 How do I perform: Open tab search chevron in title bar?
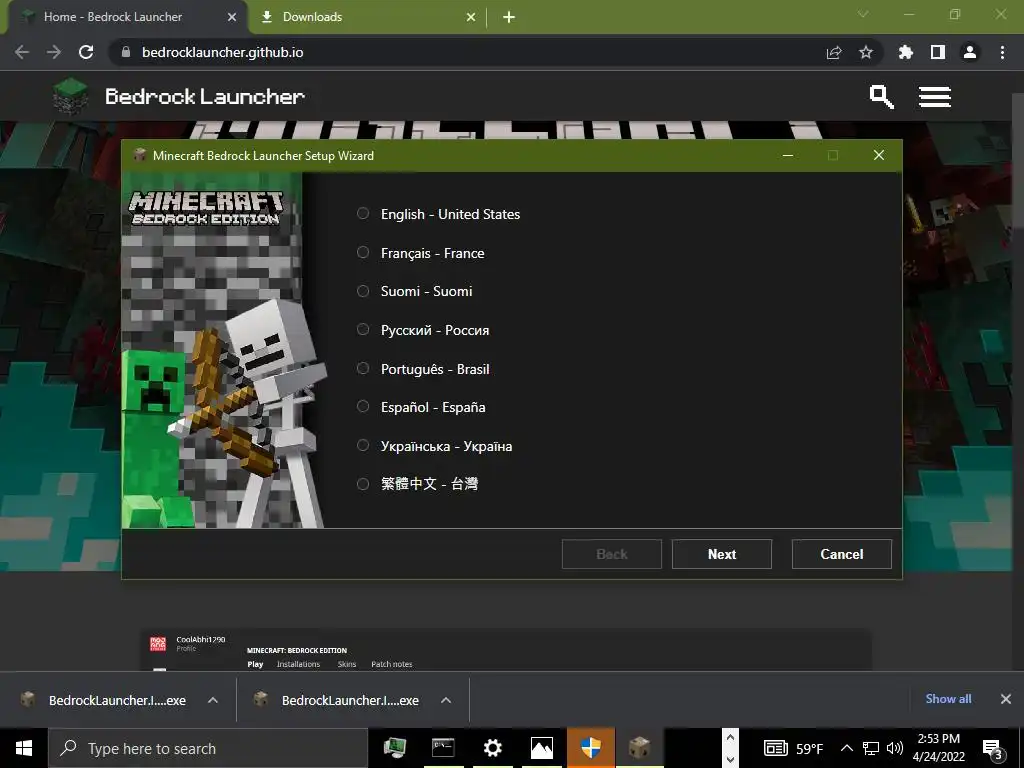click(x=863, y=14)
